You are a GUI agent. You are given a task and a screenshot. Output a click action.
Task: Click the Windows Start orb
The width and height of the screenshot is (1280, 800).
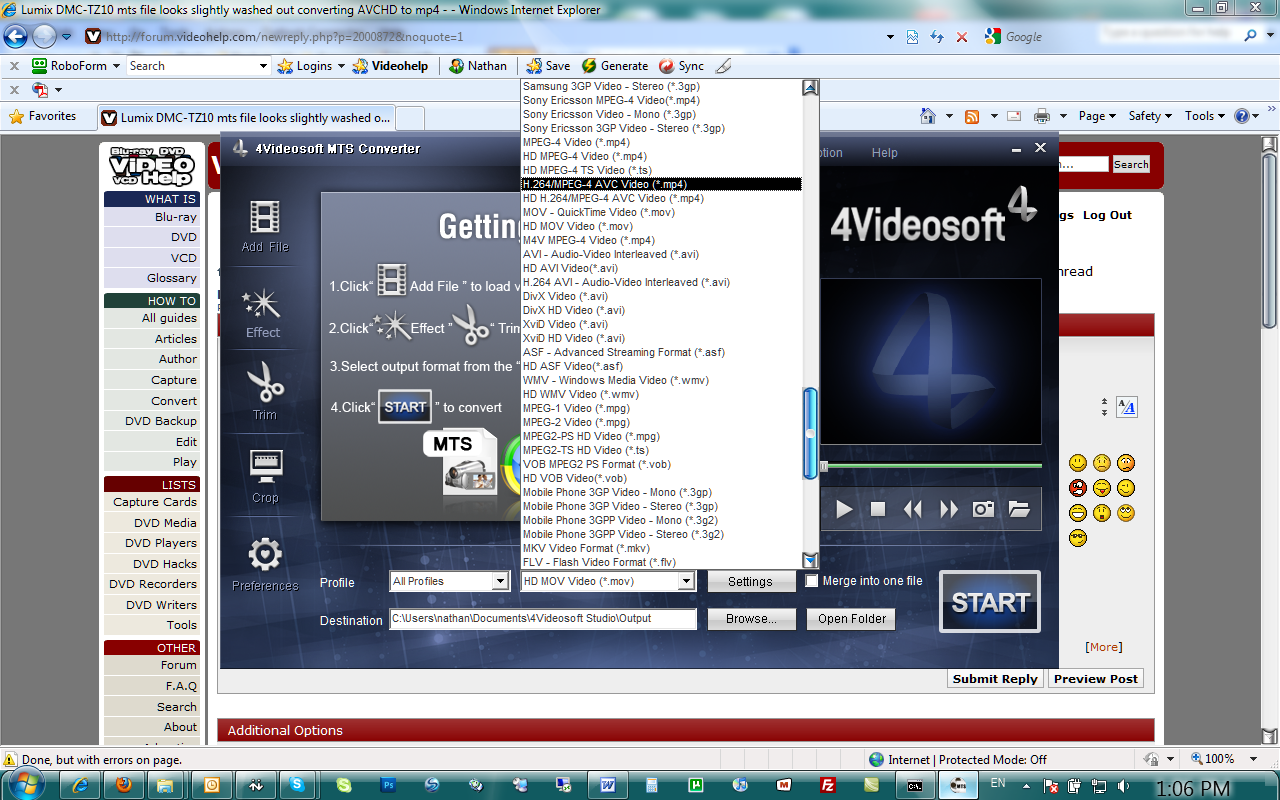point(26,785)
